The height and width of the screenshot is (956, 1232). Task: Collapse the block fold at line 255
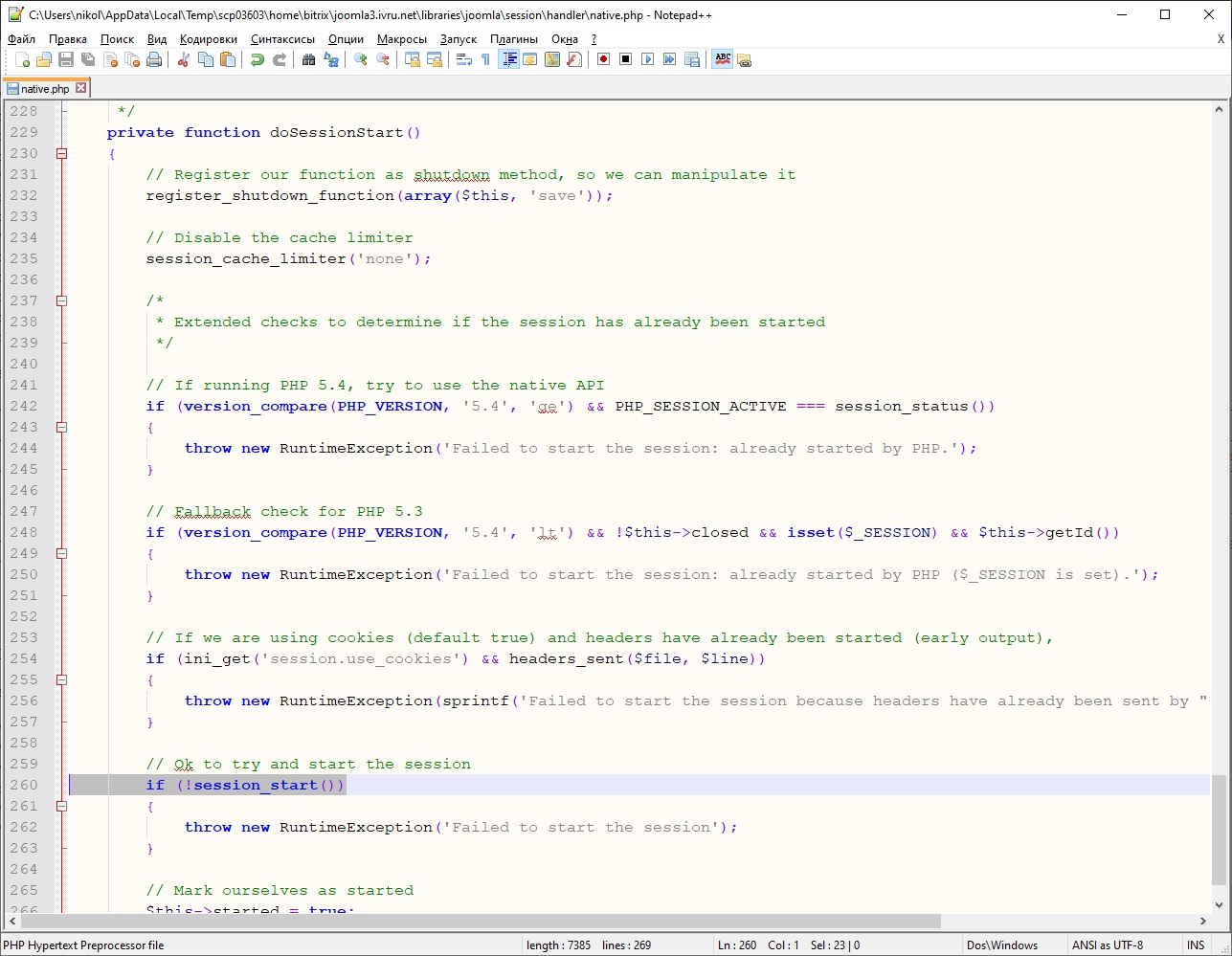coord(61,679)
